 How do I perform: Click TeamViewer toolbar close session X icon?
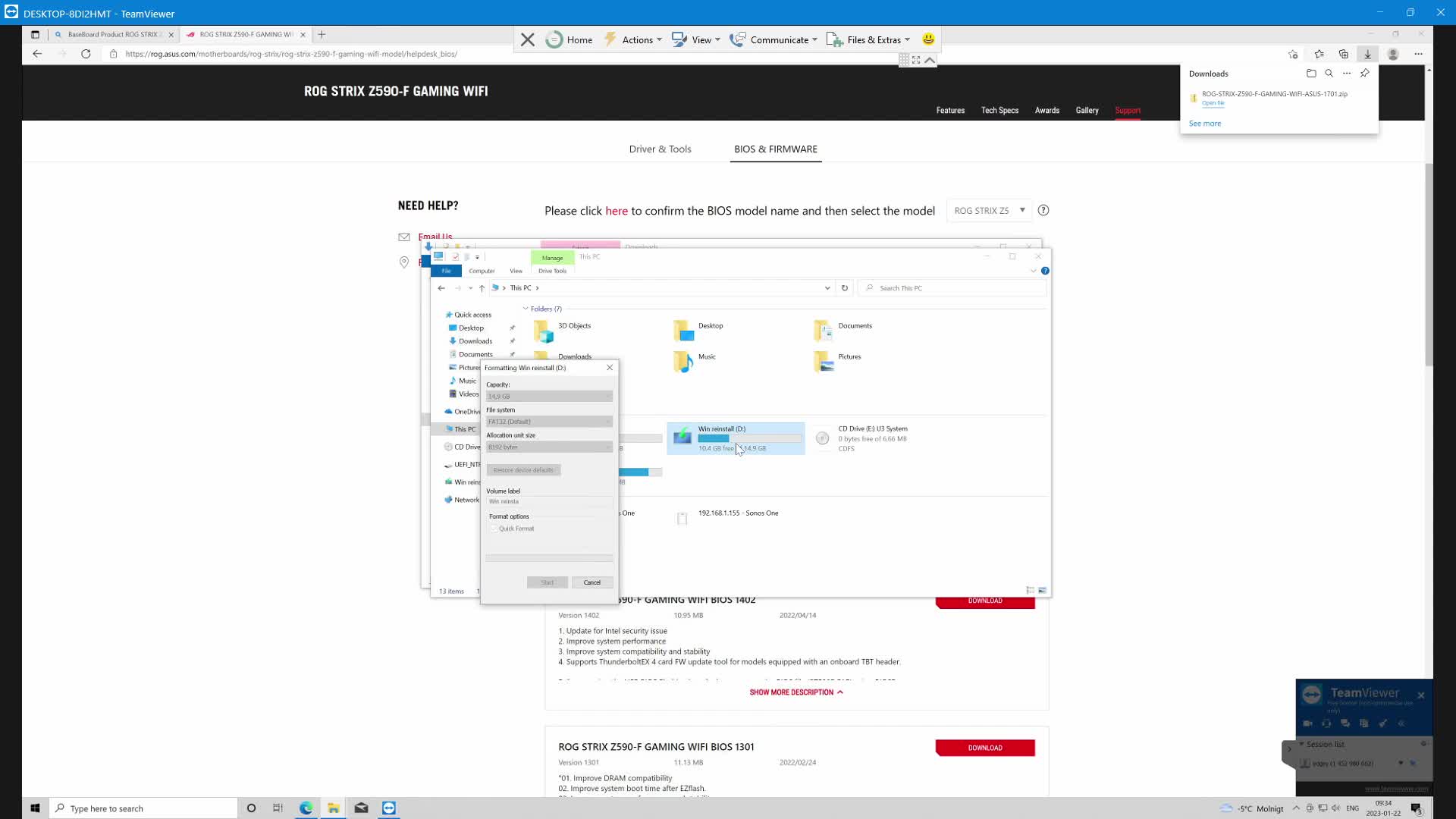click(x=528, y=39)
